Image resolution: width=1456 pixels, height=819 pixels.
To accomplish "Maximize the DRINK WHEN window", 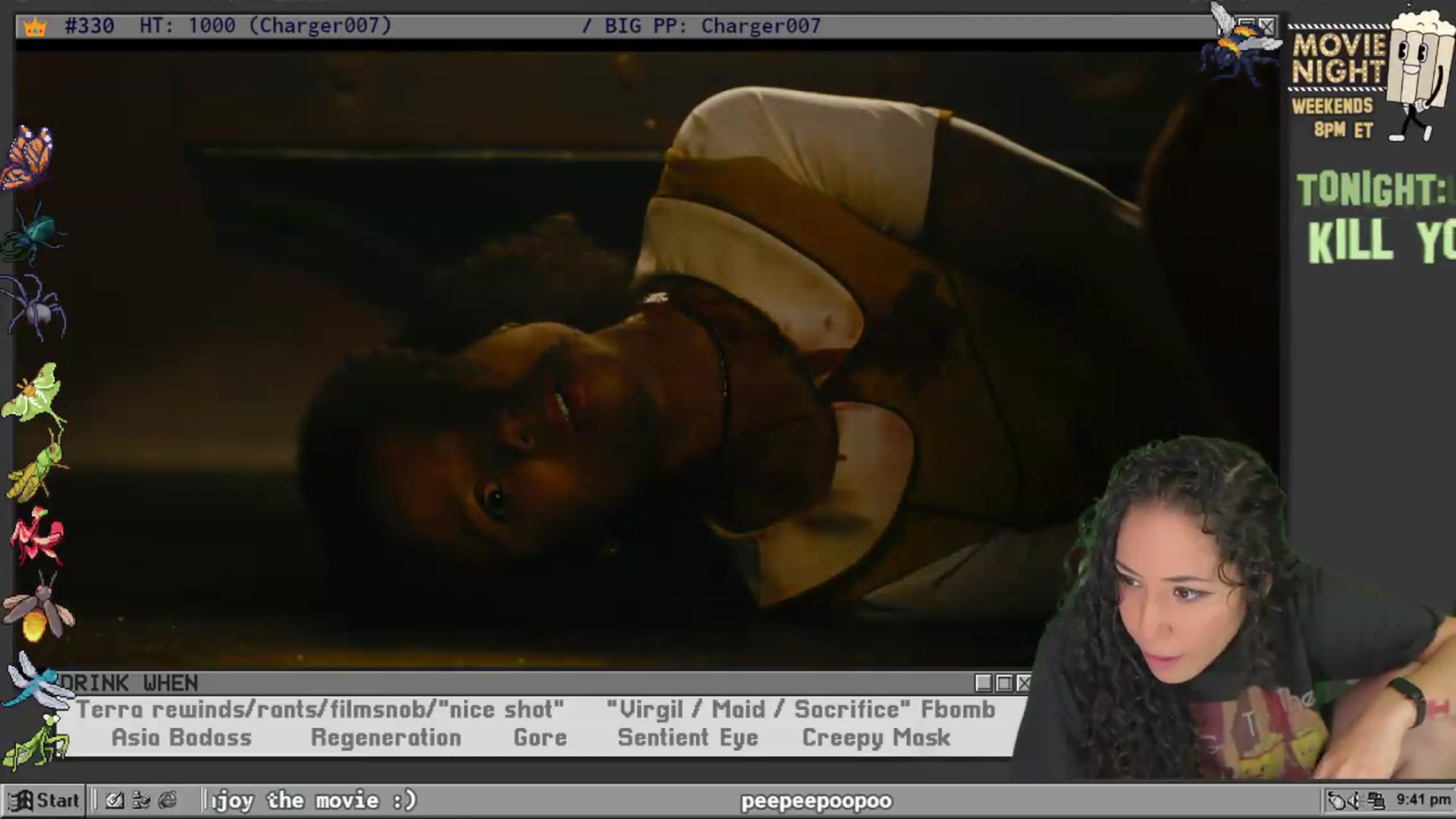I will coord(1004,683).
